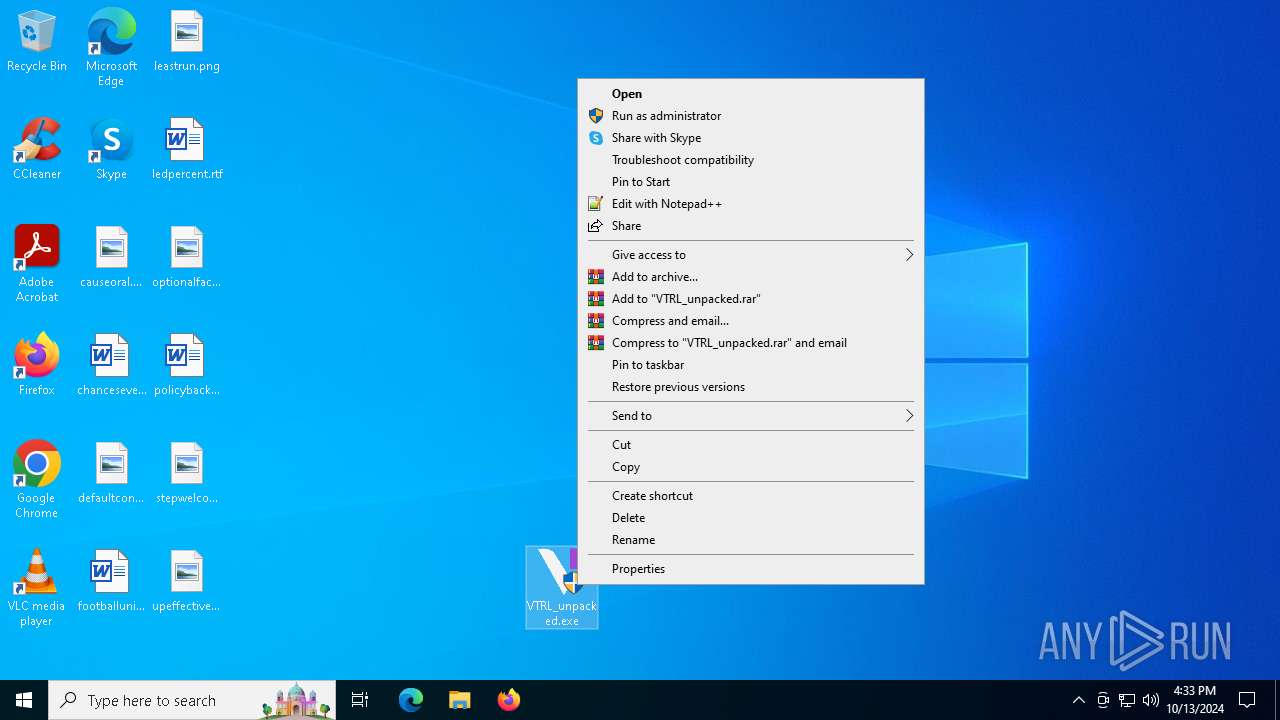The height and width of the screenshot is (720, 1280).
Task: Choose Copy in the context menu
Action: point(751,467)
